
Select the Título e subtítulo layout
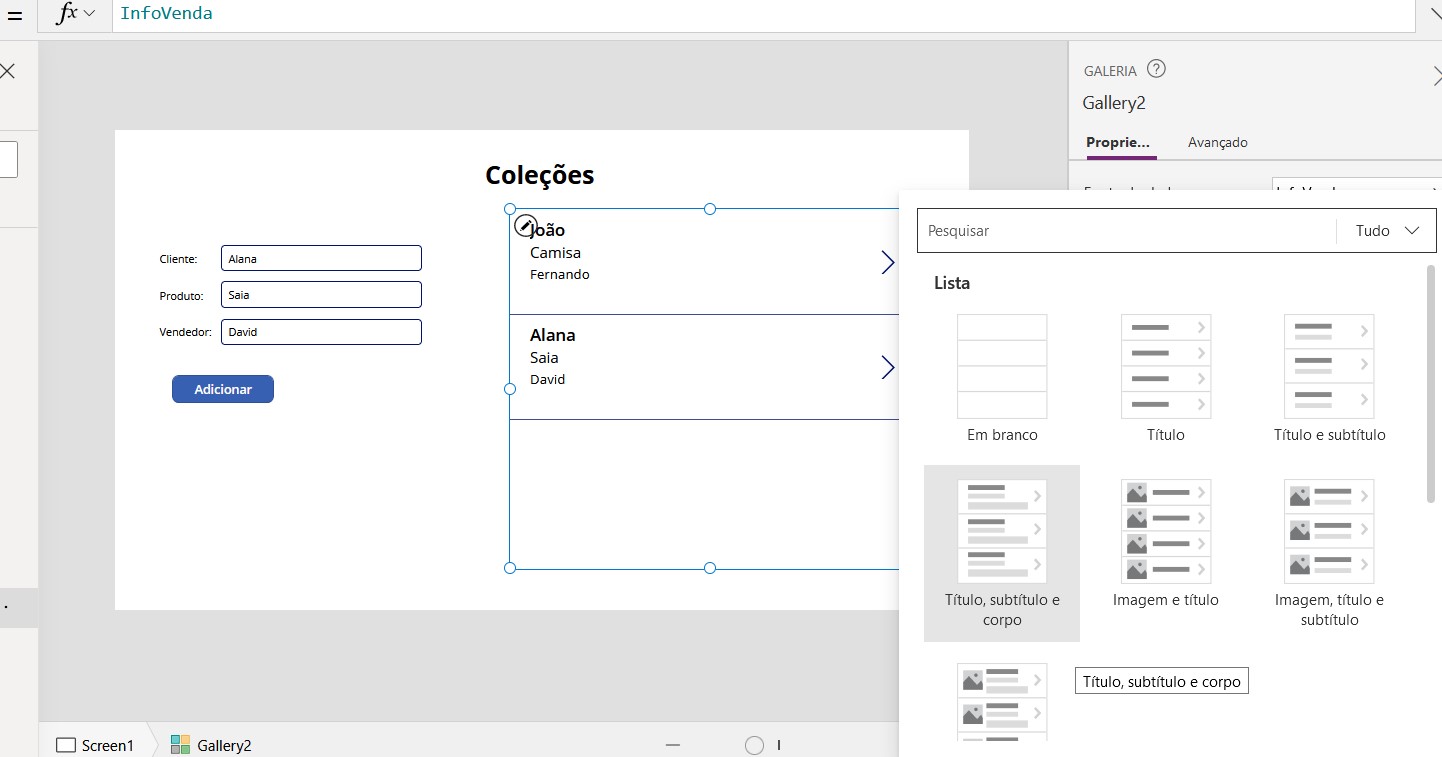point(1329,379)
